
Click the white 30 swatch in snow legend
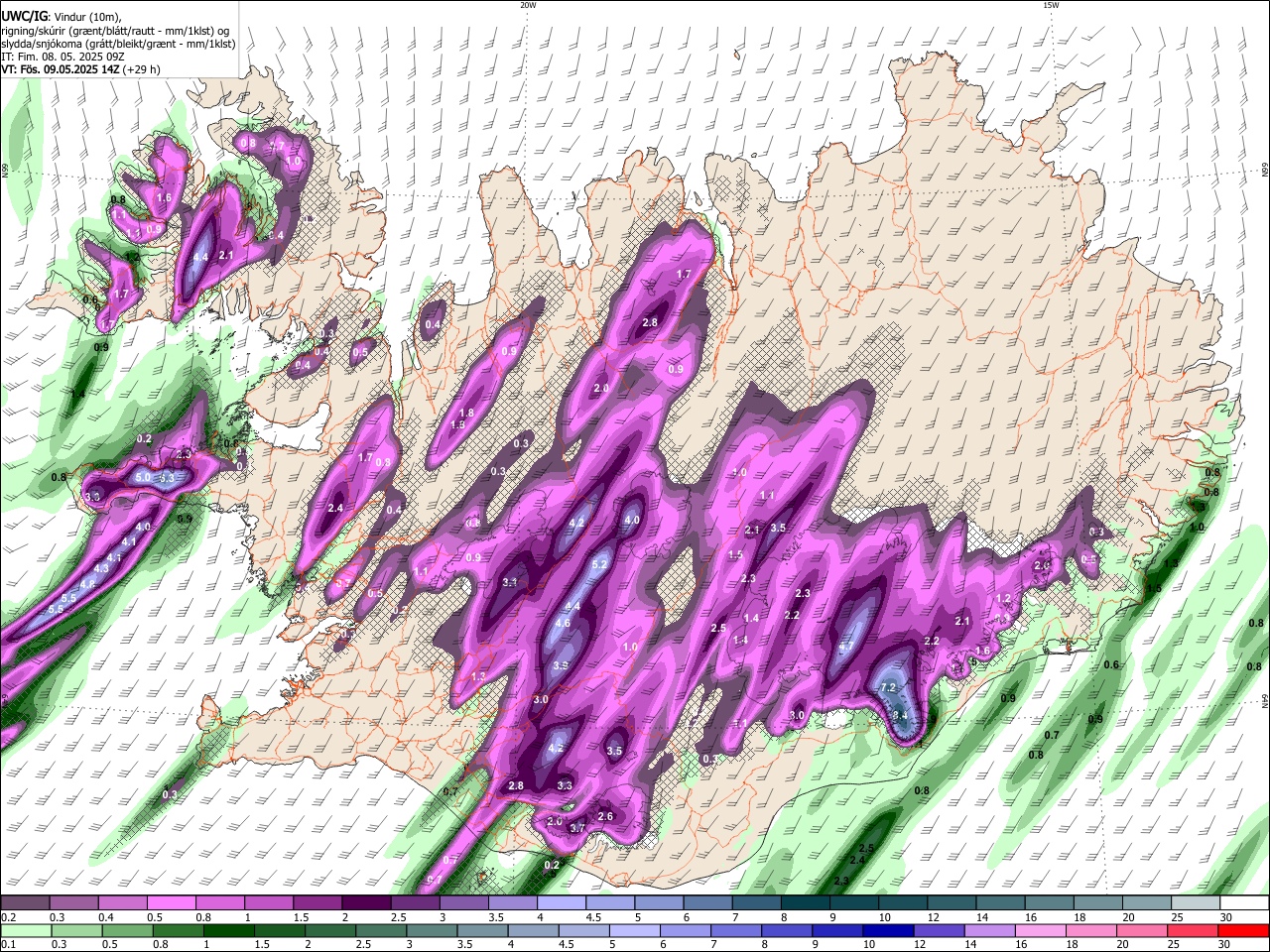(1243, 903)
